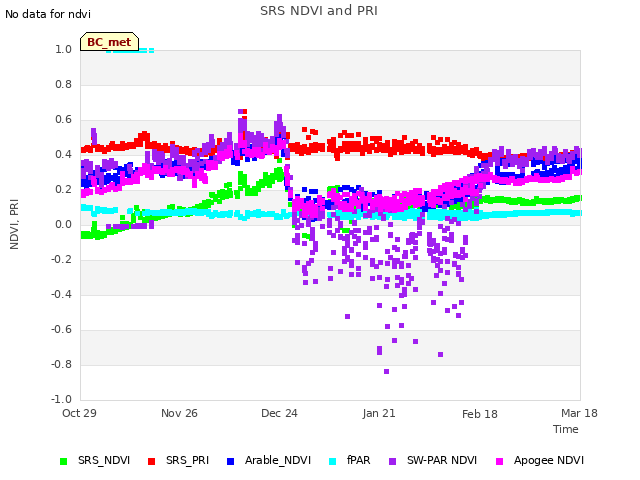The height and width of the screenshot is (480, 640).
Task: Select the Jan 21 x-axis label
Action: [379, 413]
